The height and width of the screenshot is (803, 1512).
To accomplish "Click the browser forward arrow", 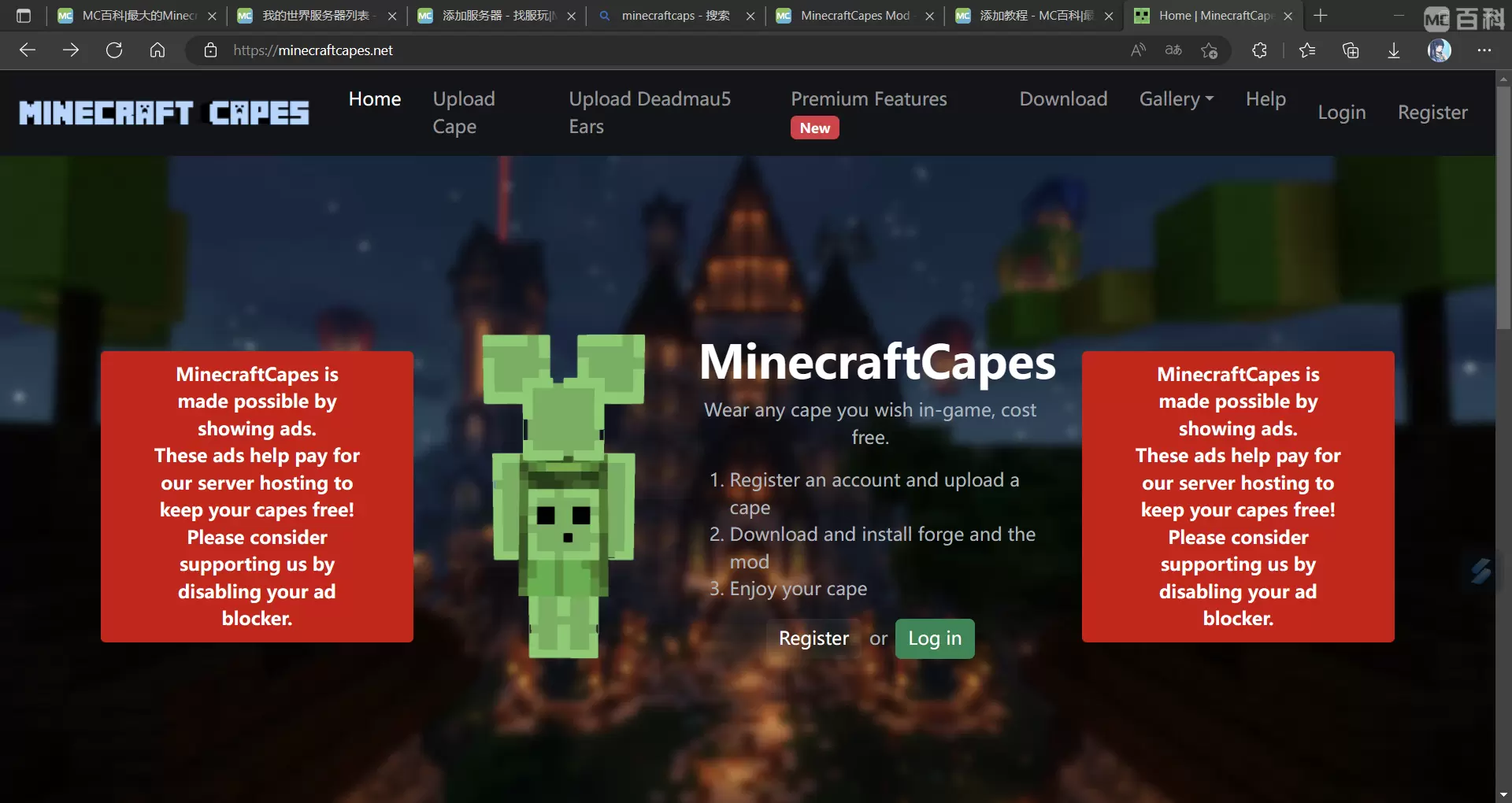I will click(71, 50).
